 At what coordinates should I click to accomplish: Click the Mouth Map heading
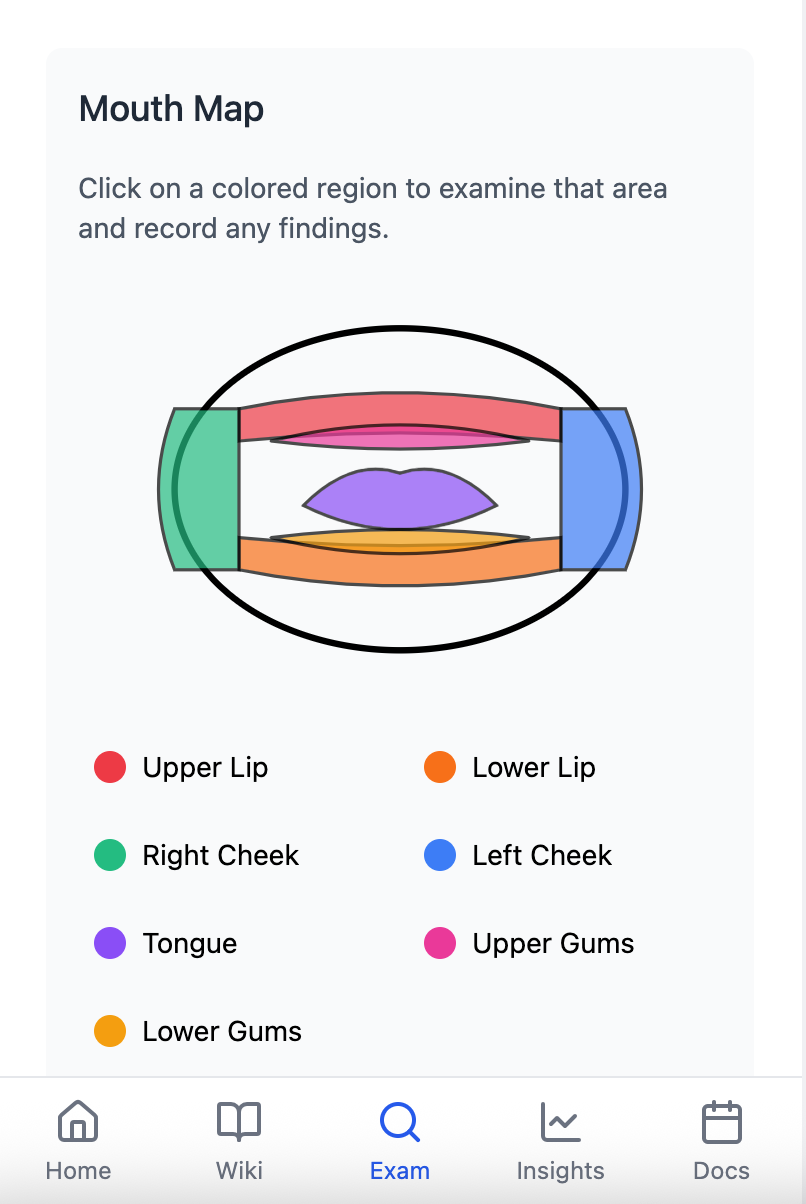tap(171, 108)
